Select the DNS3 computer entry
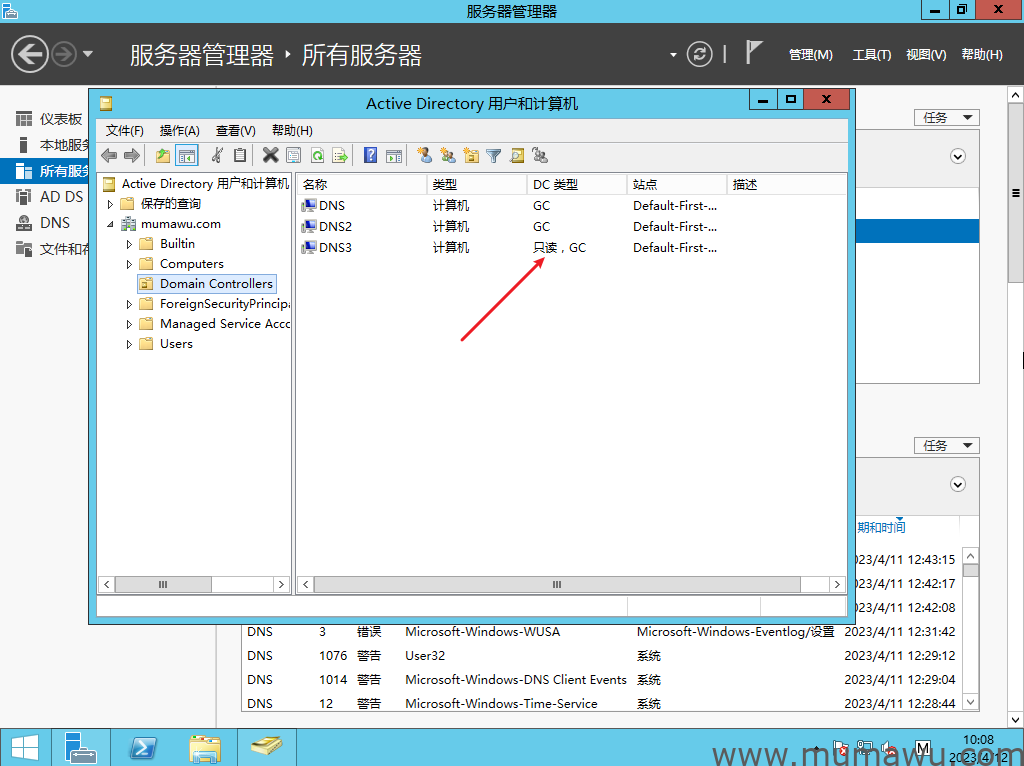The image size is (1024, 766). (x=335, y=247)
